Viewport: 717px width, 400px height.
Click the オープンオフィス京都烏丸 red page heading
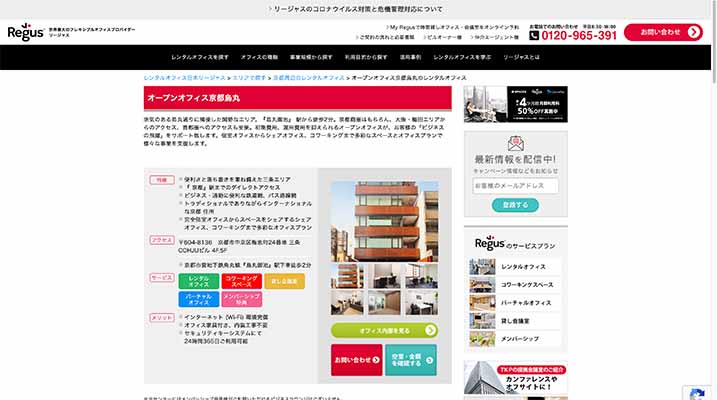298,98
